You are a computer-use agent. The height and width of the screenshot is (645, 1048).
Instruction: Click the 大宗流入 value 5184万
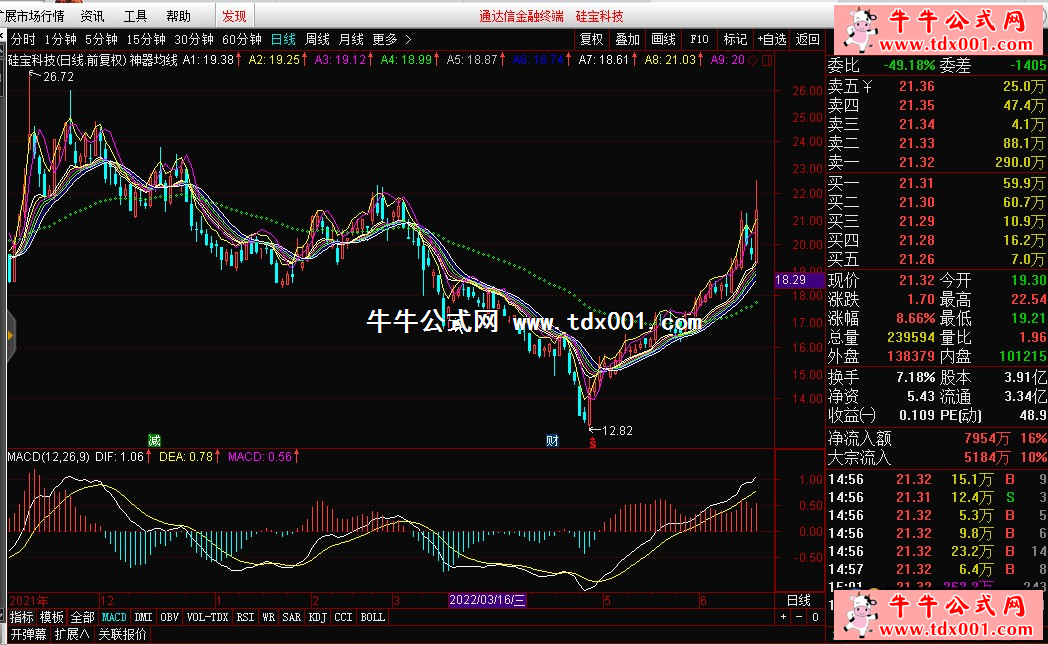click(x=987, y=458)
